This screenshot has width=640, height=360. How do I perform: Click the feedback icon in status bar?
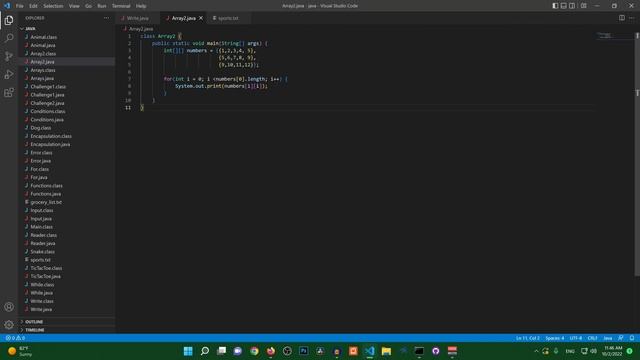point(621,338)
